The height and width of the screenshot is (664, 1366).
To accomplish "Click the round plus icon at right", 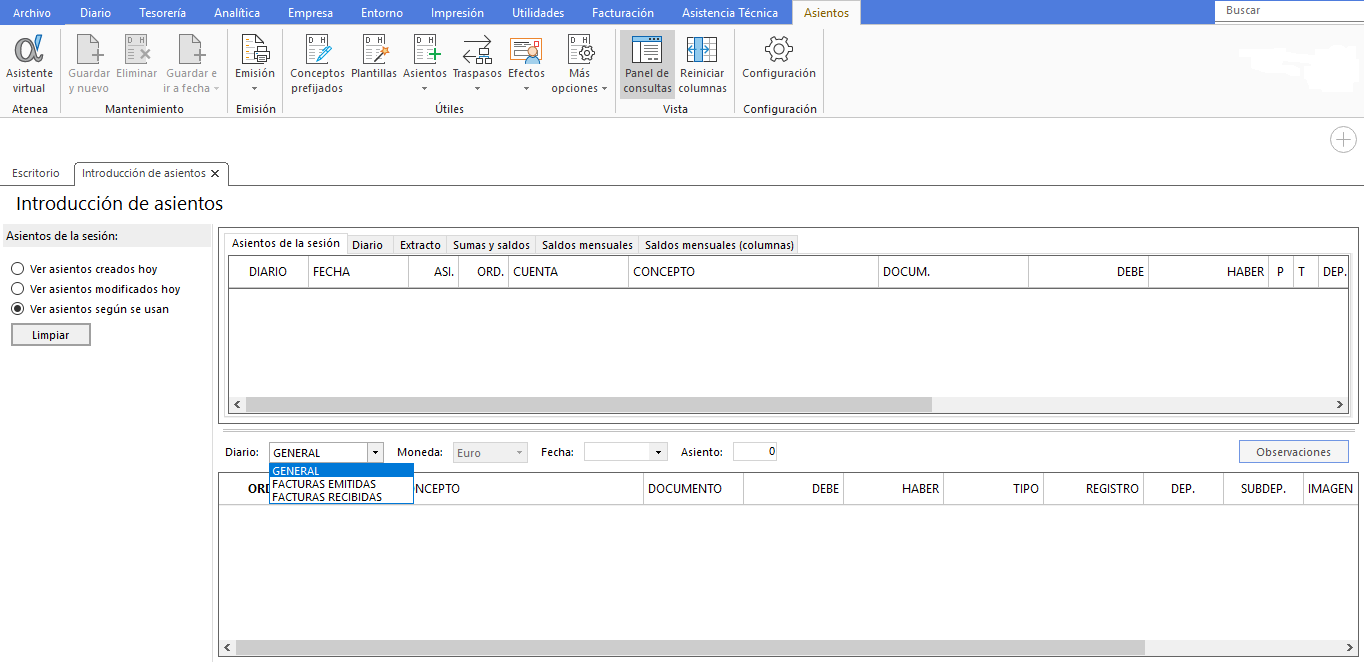I will [x=1343, y=140].
